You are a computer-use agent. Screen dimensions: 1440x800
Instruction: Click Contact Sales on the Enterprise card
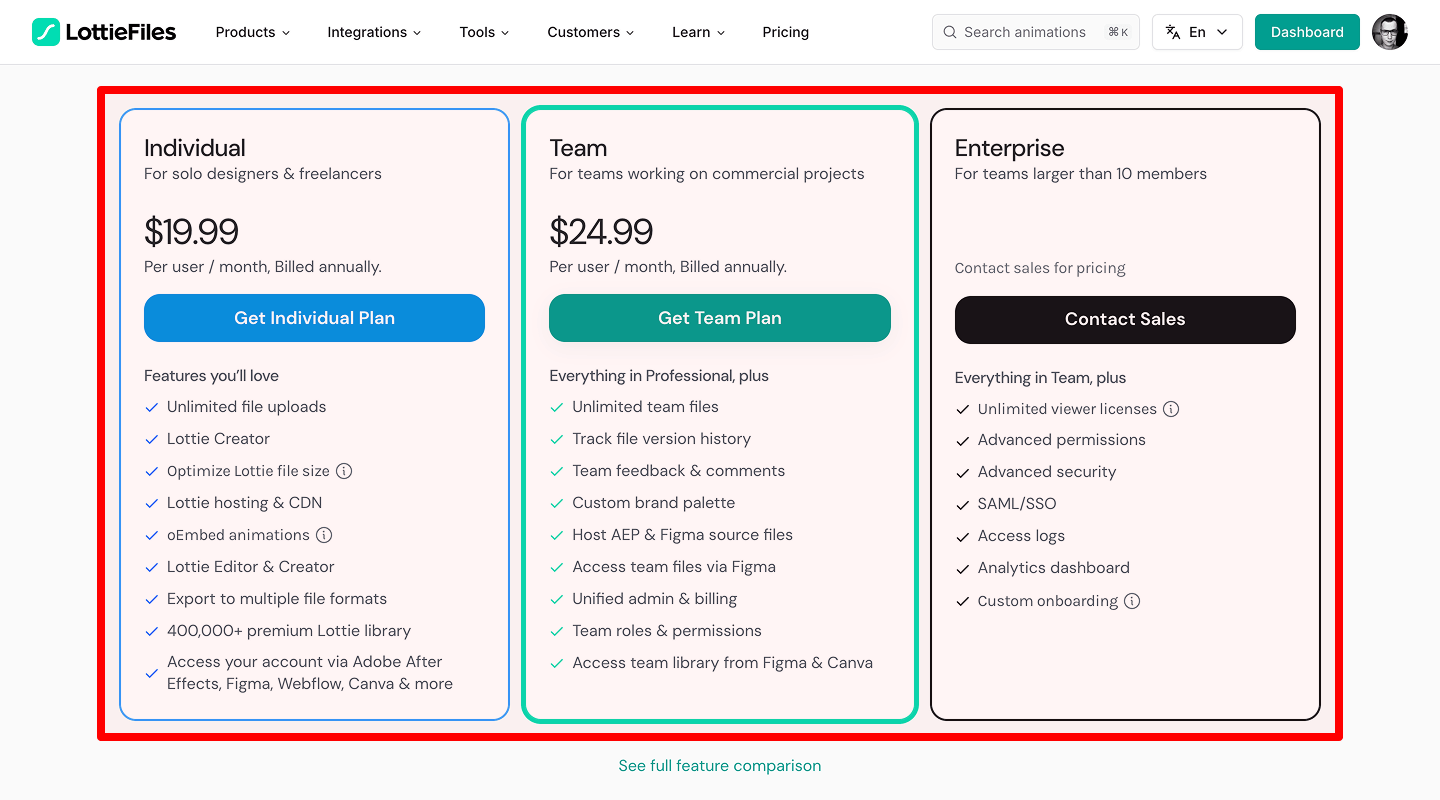coord(1124,319)
